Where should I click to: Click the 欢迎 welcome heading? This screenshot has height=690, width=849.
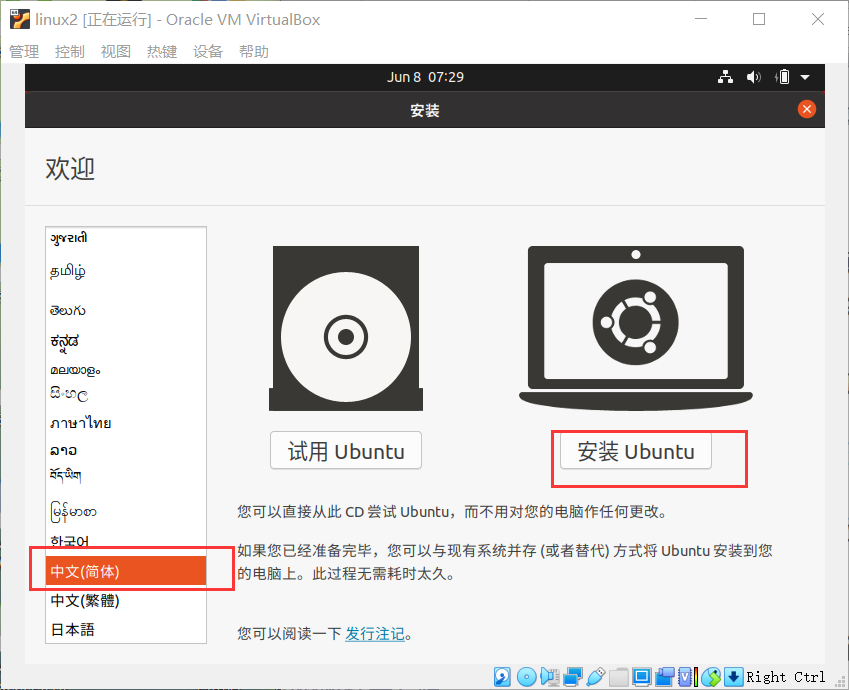click(x=70, y=168)
